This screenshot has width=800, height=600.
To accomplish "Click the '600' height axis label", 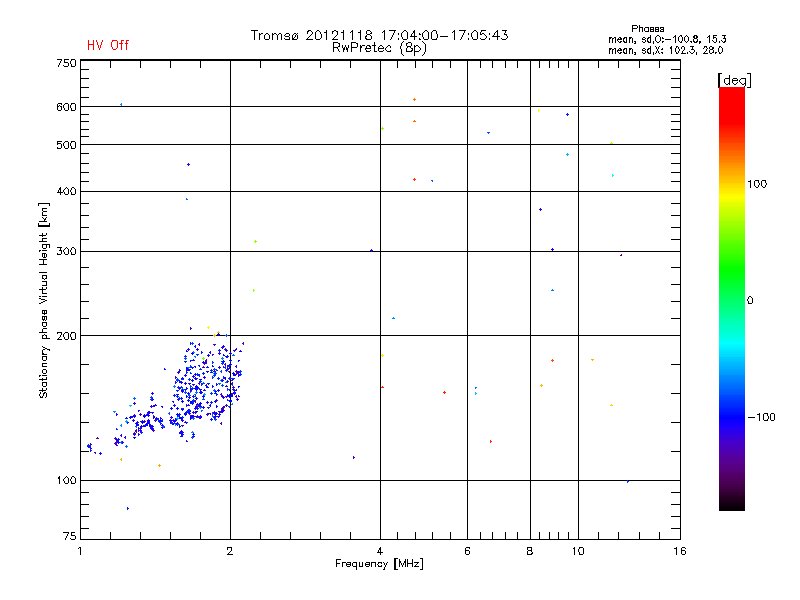I will (66, 107).
